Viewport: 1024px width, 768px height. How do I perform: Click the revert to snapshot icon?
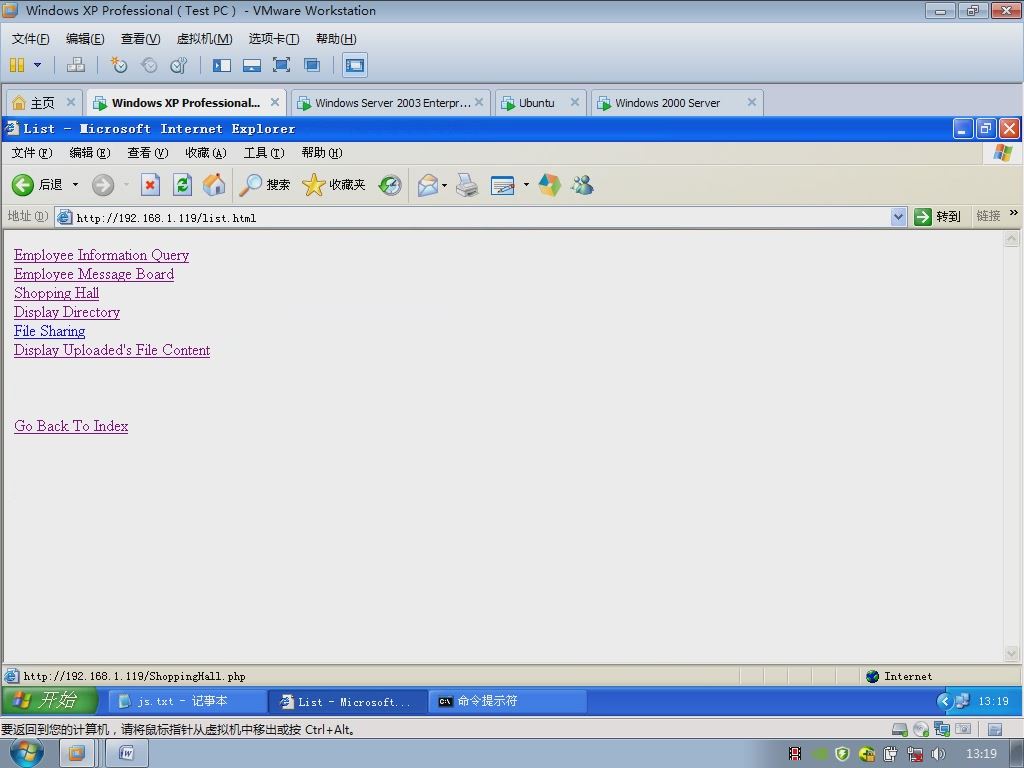[149, 65]
